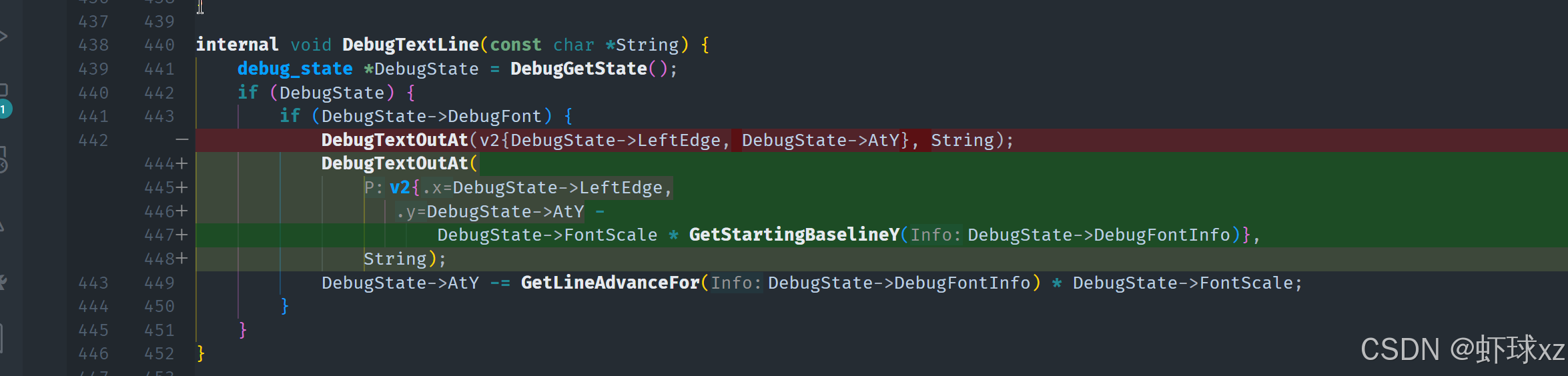
Task: Click the DebugTextLine function name
Action: pyautogui.click(x=410, y=45)
